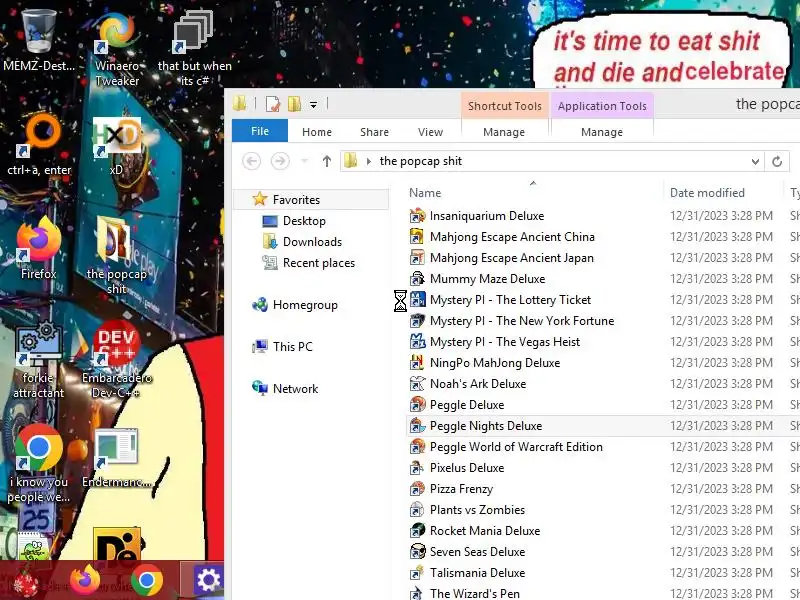
Task: Select 'Mahjong Escape Ancient China' file name
Action: coord(512,237)
